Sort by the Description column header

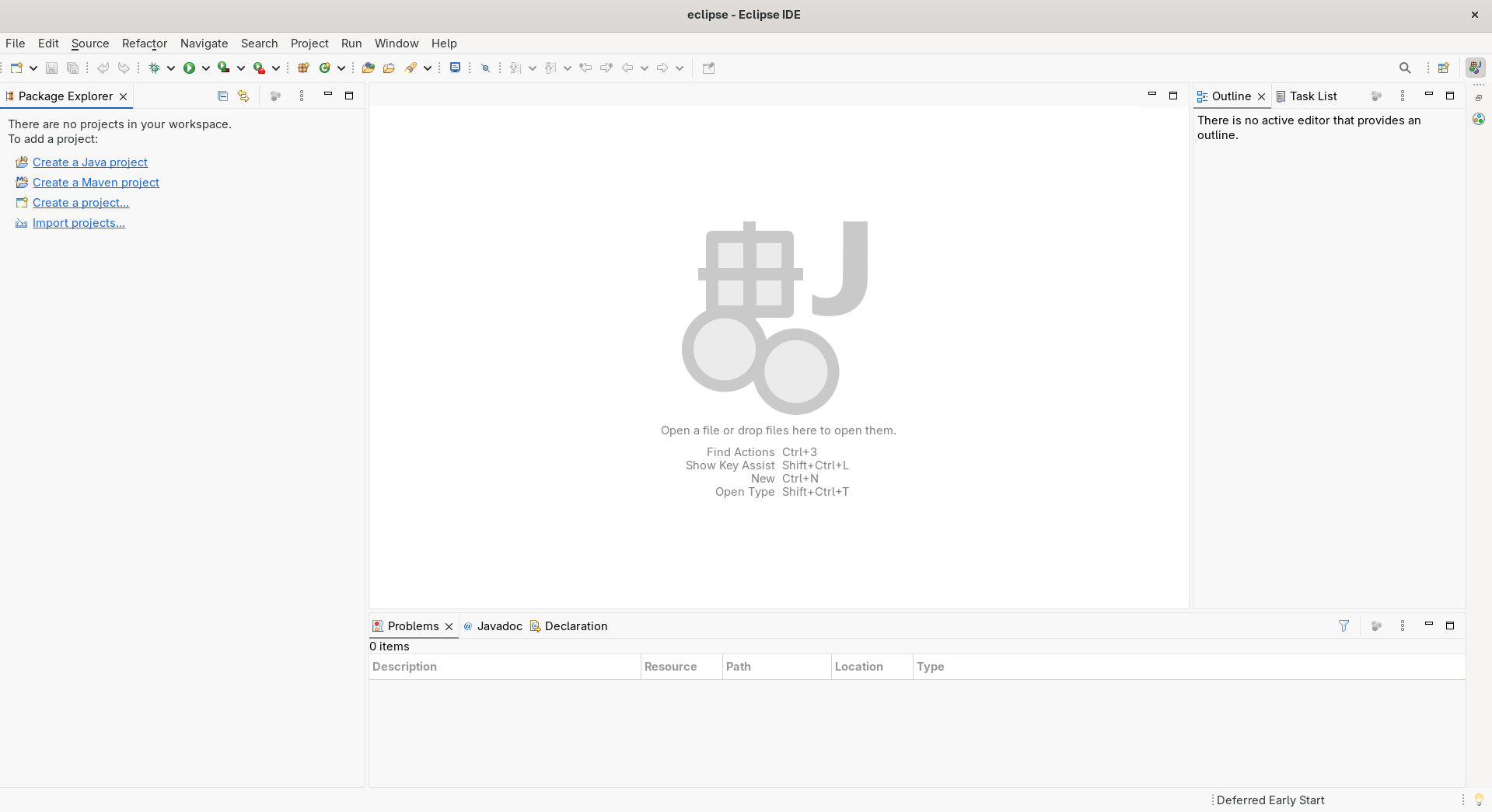(x=505, y=667)
